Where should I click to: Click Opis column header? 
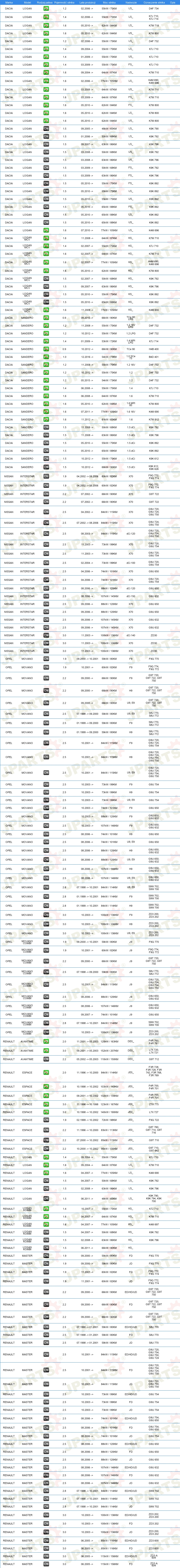coord(173,3)
